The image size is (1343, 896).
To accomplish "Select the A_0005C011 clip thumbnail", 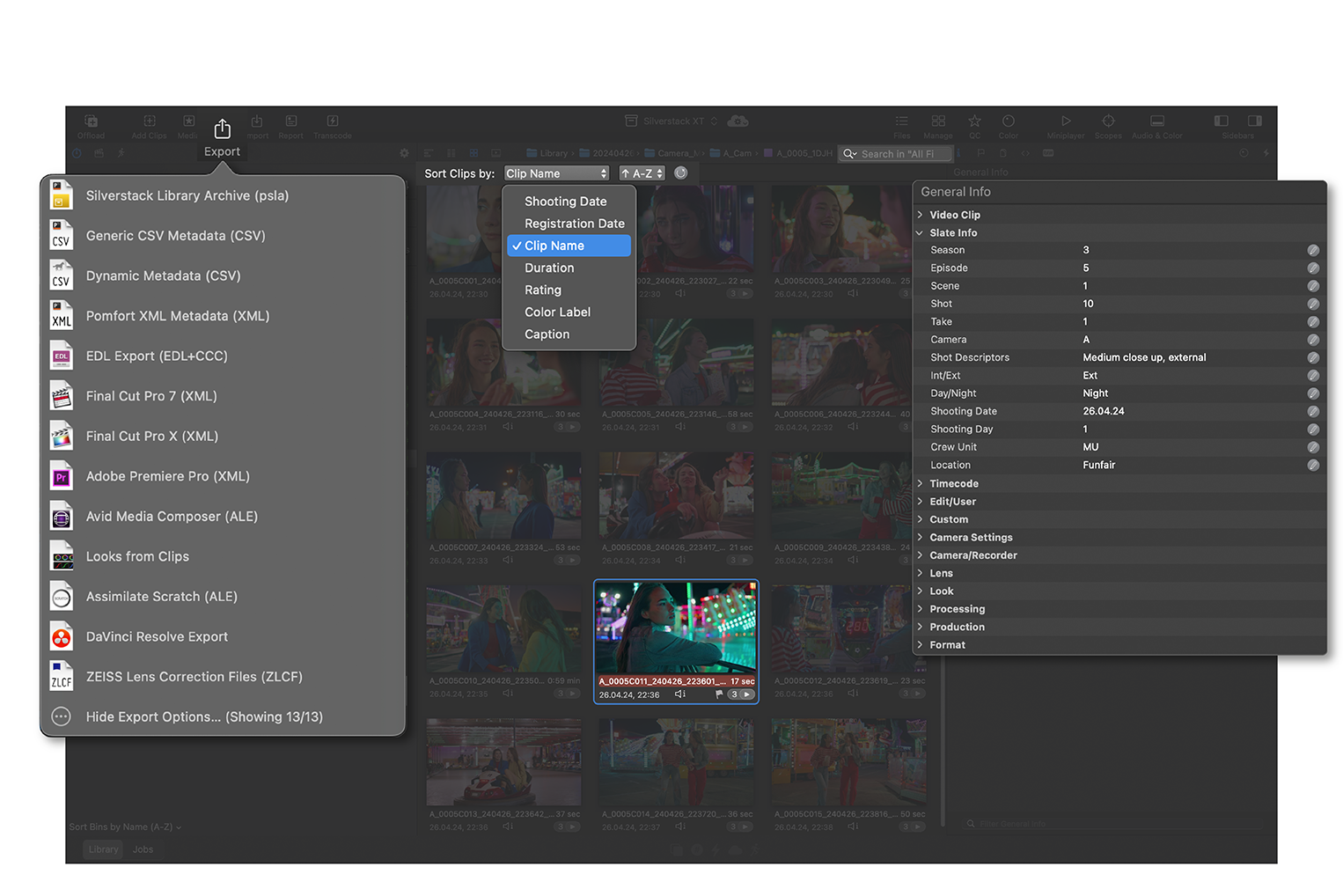I will pos(676,627).
